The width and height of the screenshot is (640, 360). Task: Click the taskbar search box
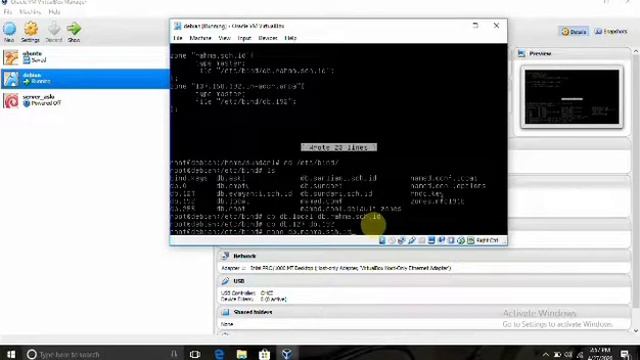click(x=102, y=354)
